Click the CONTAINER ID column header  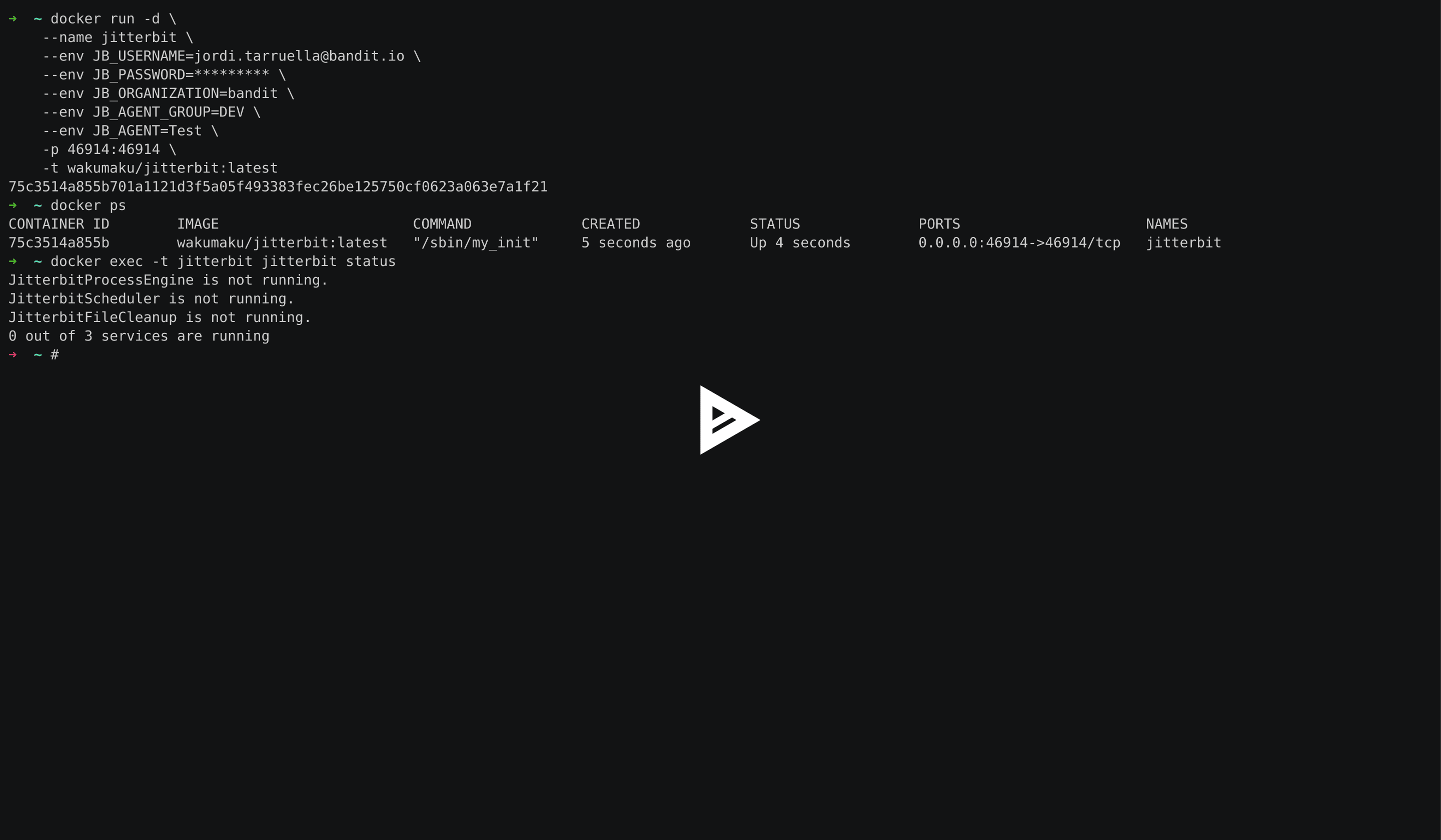[x=59, y=224]
